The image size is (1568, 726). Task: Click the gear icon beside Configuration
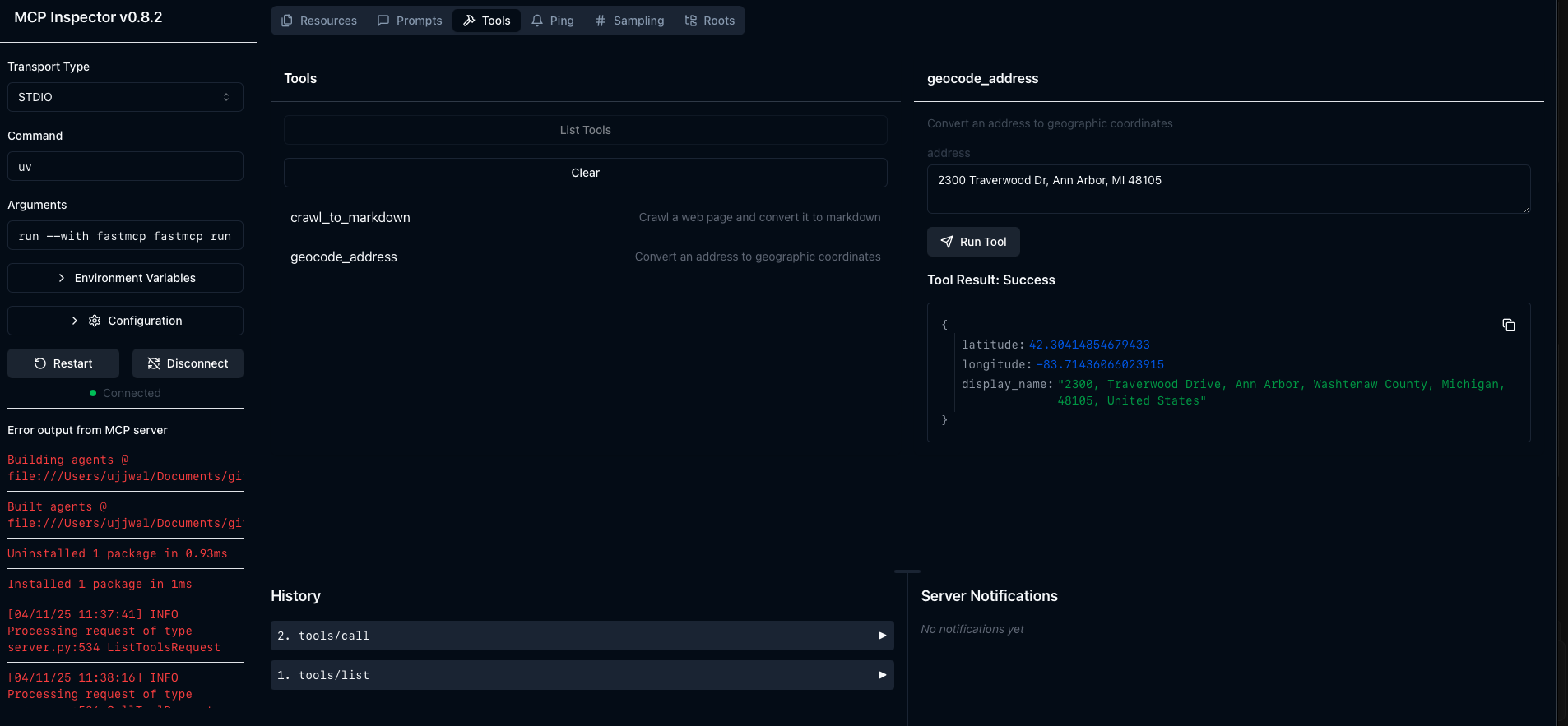pyautogui.click(x=95, y=321)
